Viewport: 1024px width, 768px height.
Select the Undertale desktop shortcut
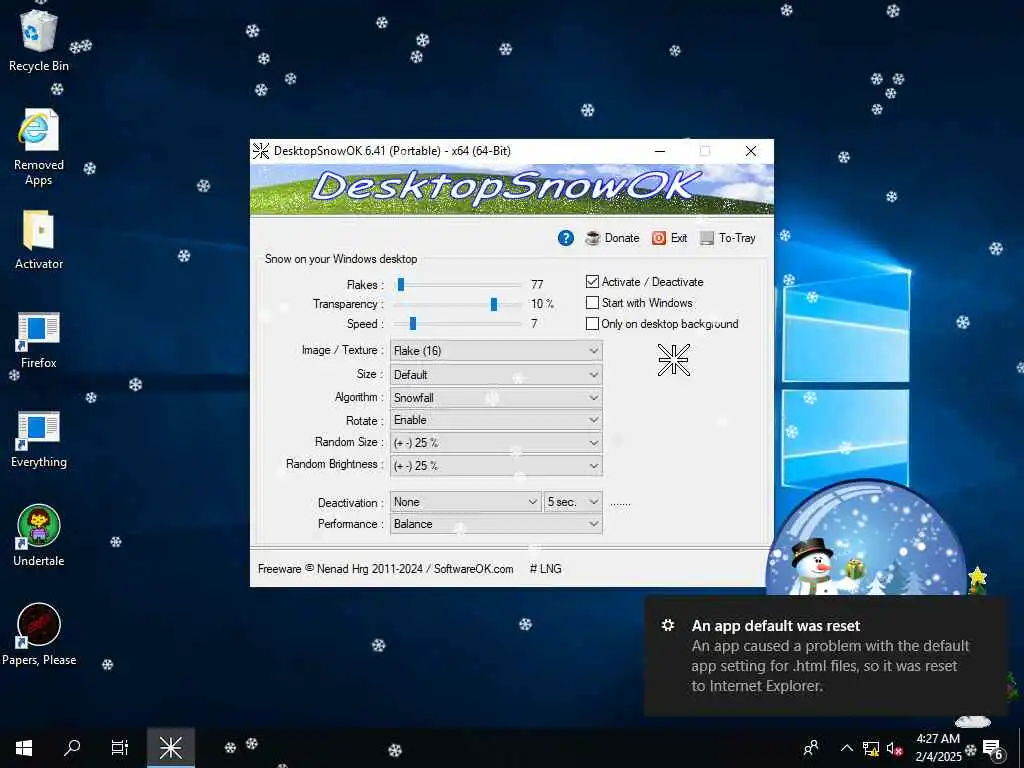(x=39, y=536)
